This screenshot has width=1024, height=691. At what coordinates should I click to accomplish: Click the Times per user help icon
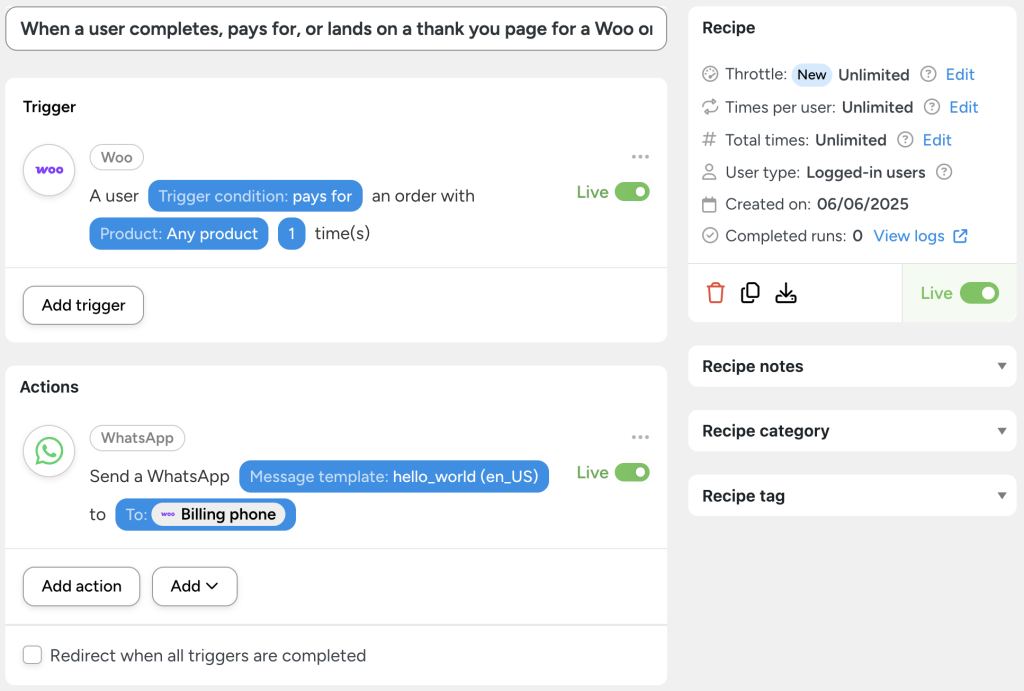click(931, 107)
